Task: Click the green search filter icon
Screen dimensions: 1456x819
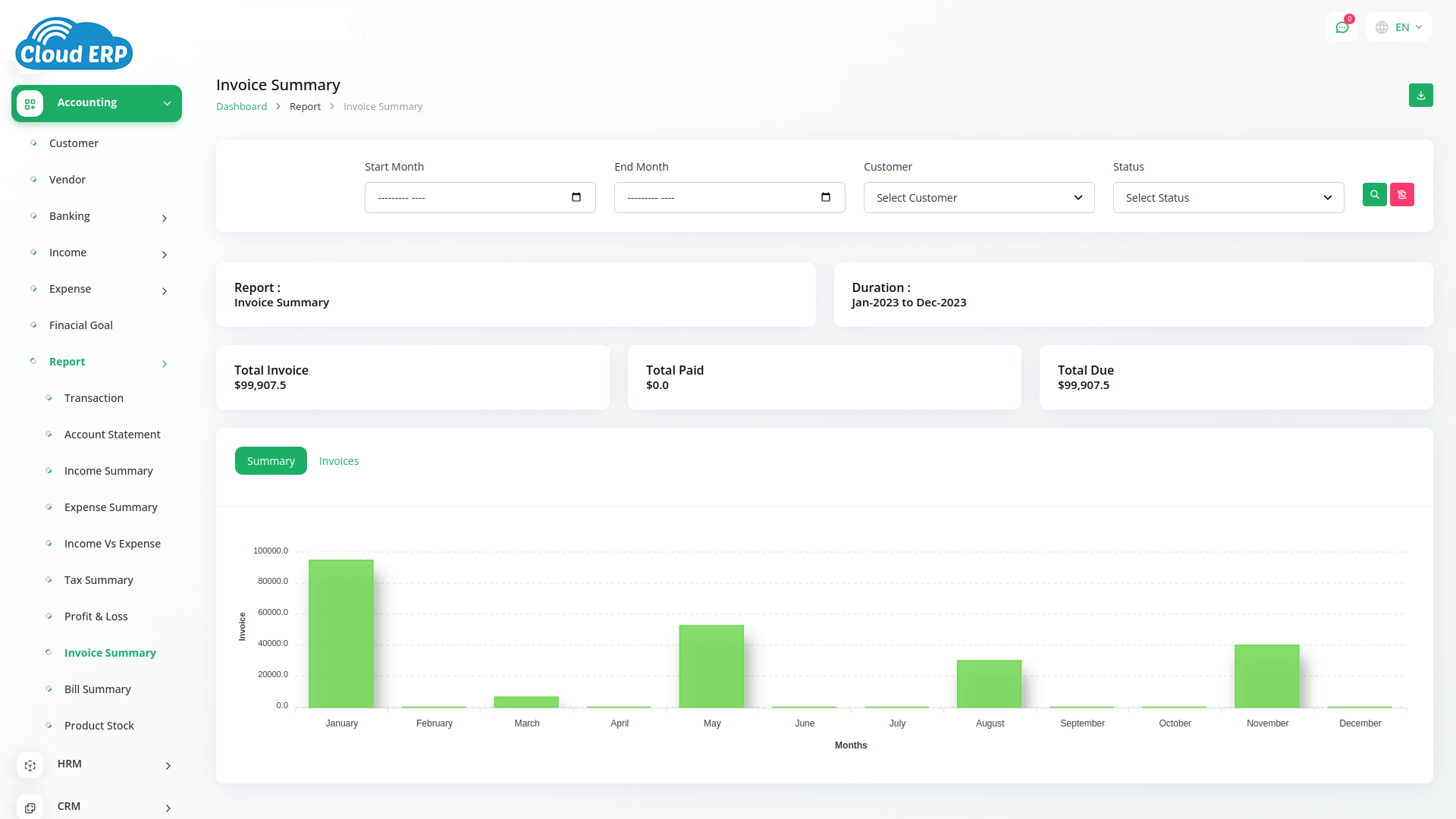Action: [x=1374, y=195]
